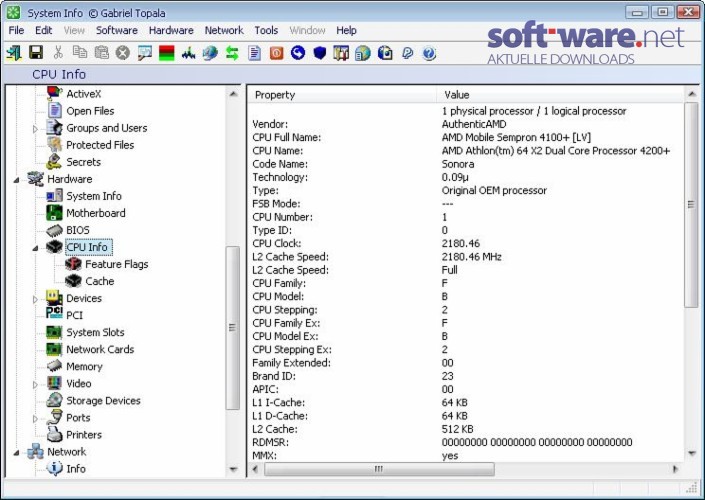Click the Cut scissors toolbar icon
Viewport: 705px width, 500px height.
coord(58,53)
